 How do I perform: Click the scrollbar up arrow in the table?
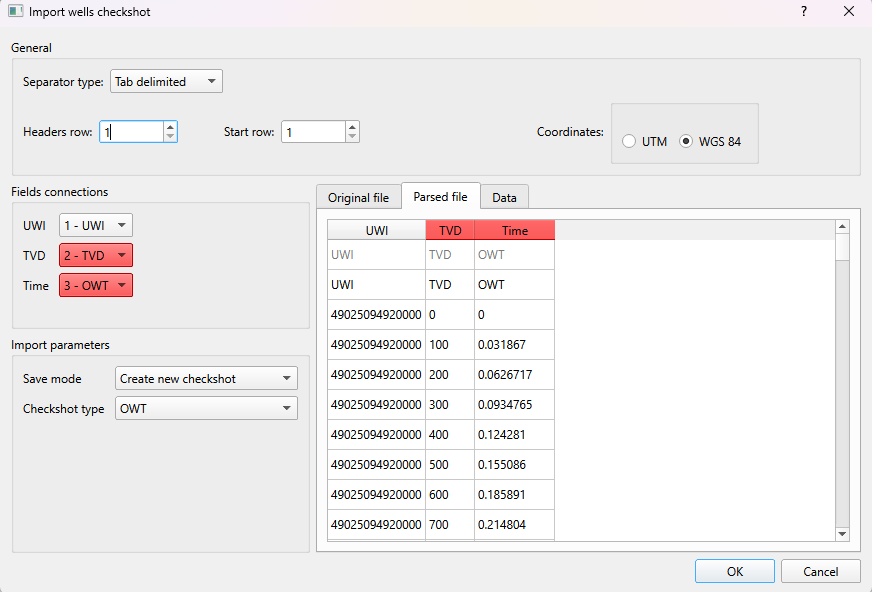coord(842,227)
